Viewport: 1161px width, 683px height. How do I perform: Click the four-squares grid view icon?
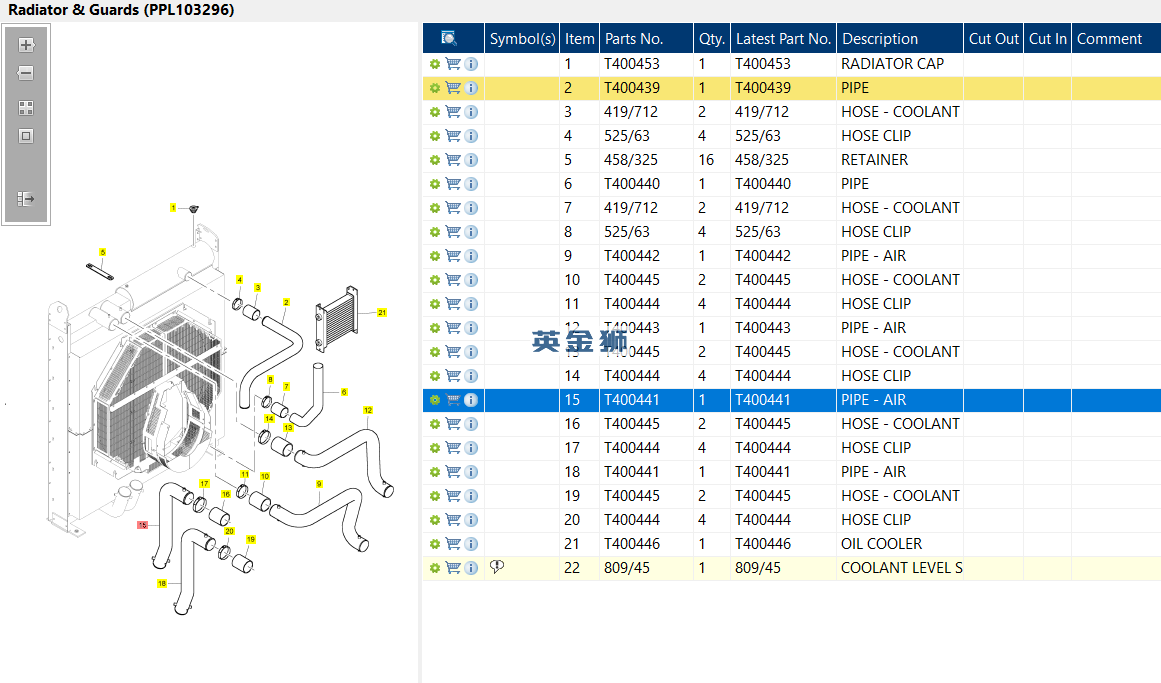(x=26, y=108)
